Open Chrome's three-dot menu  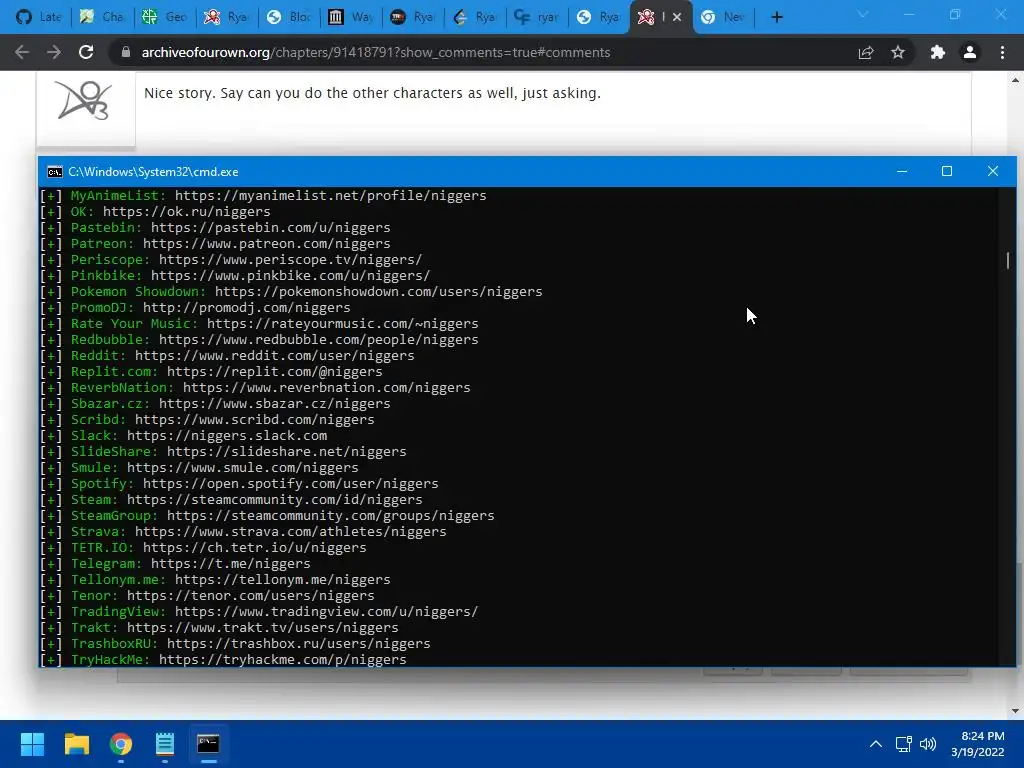1002,52
